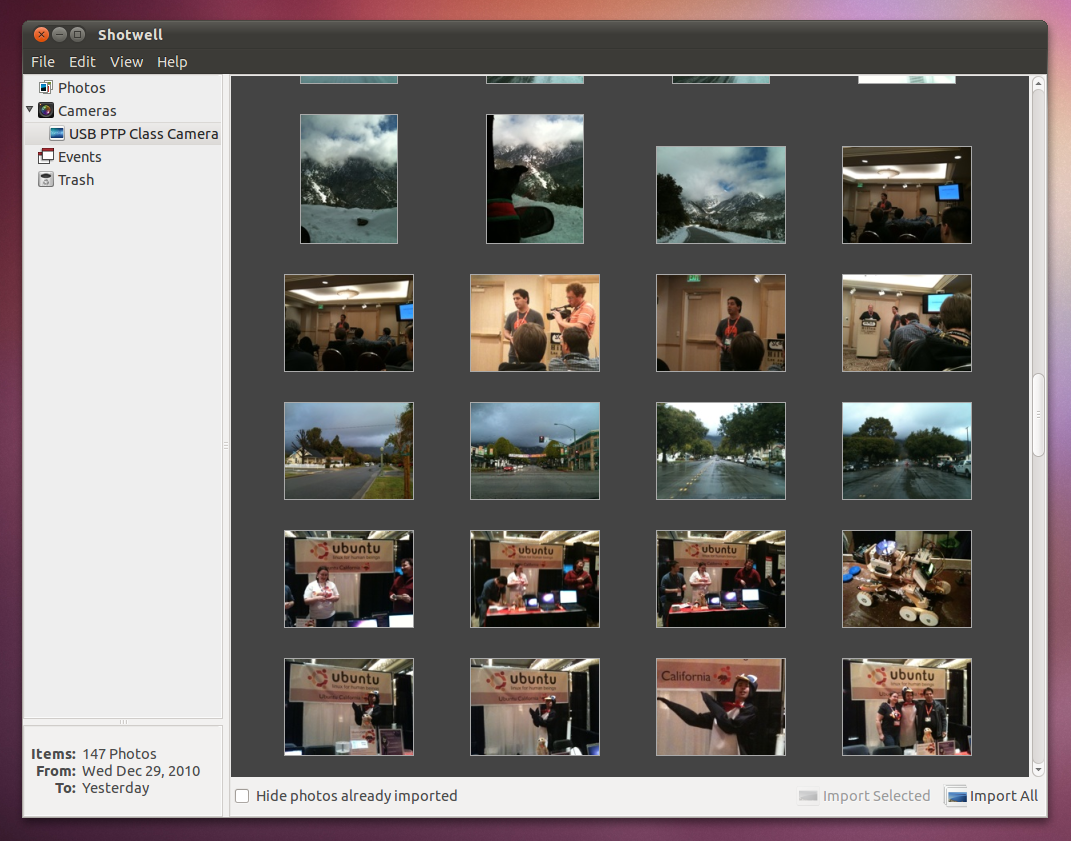Click the Wed Dec 29, 2010 date
The image size is (1071, 841).
(x=141, y=771)
